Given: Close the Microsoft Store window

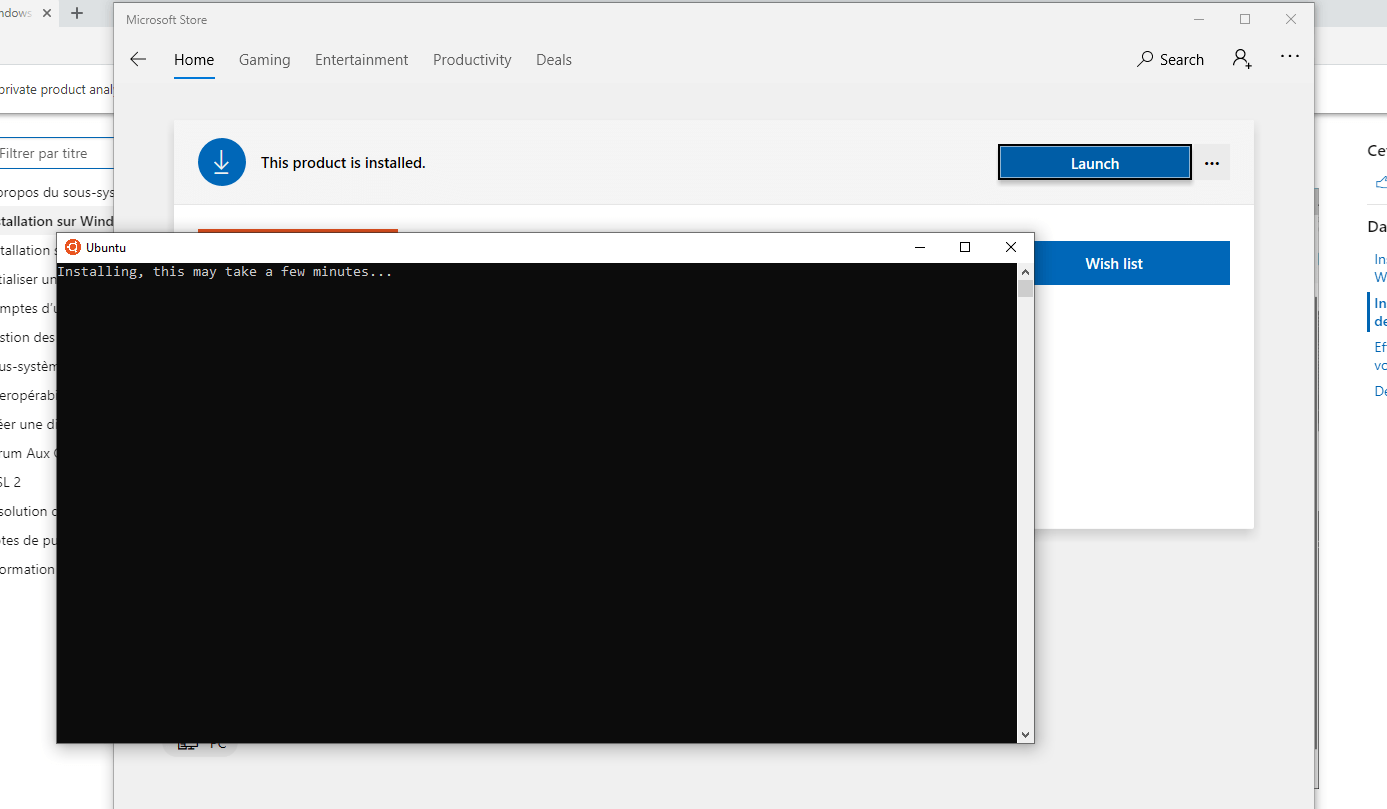Looking at the screenshot, I should 1291,19.
